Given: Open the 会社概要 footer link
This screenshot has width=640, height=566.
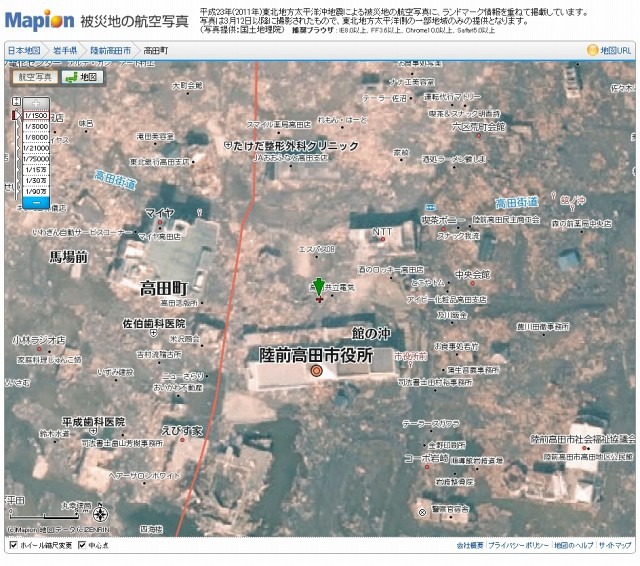Looking at the screenshot, I should tap(470, 545).
